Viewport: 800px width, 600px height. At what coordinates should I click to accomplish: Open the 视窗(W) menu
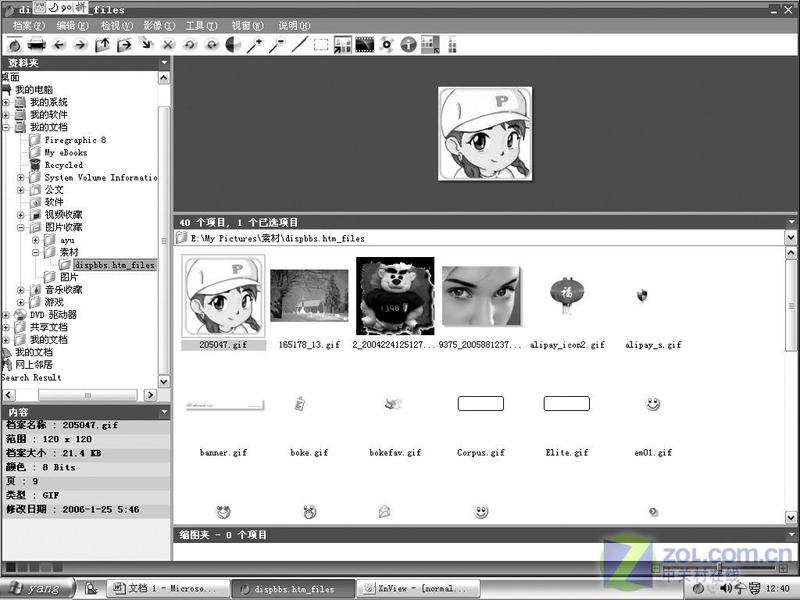pos(247,26)
